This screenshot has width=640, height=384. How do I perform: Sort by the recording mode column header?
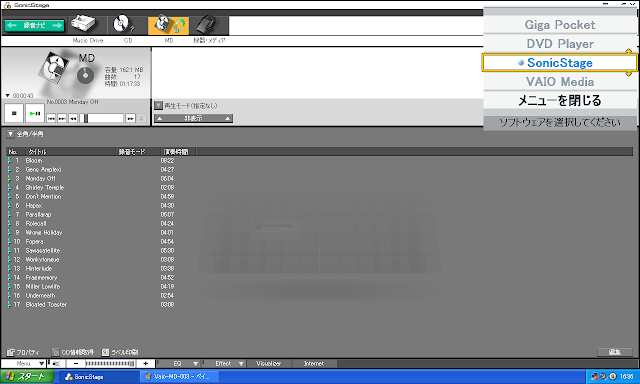point(139,152)
